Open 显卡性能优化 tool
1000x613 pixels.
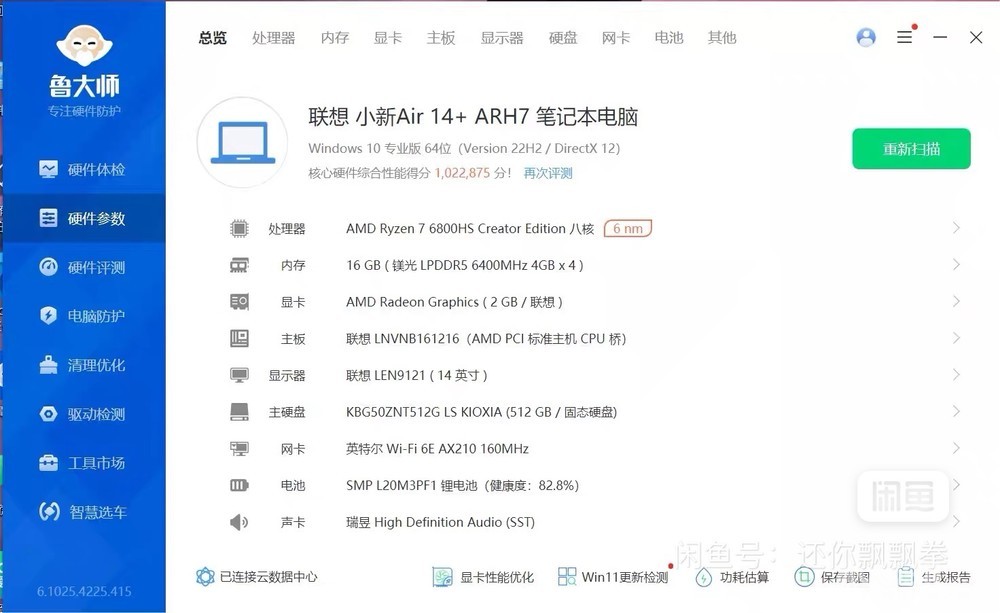tap(484, 577)
